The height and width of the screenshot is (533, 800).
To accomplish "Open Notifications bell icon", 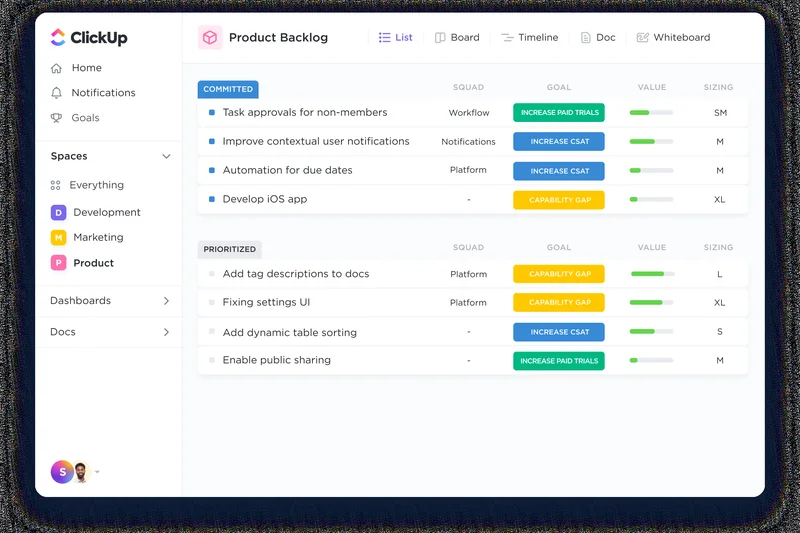I will pyautogui.click(x=57, y=93).
